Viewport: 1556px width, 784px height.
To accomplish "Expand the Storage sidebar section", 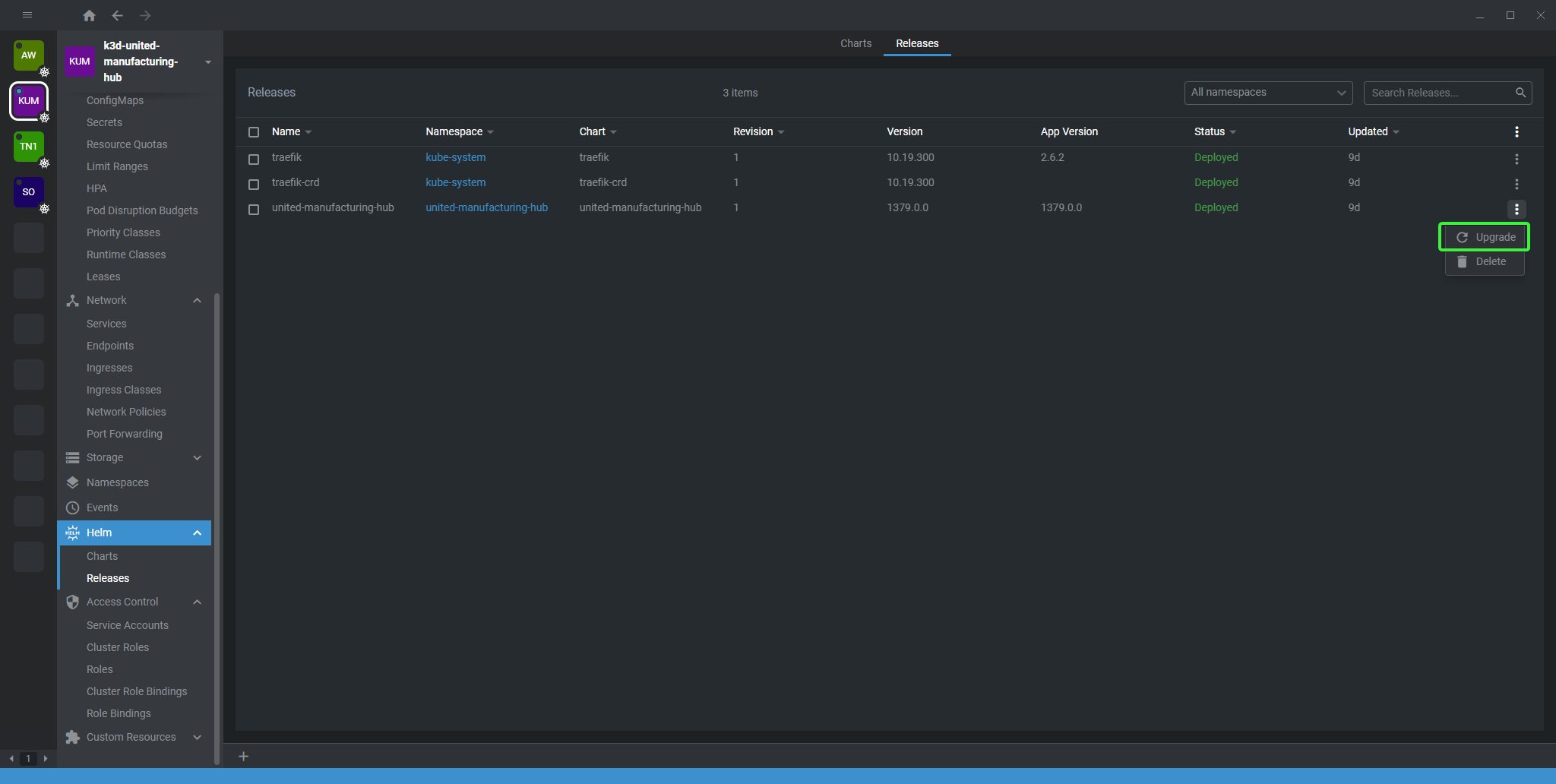I will (197, 458).
